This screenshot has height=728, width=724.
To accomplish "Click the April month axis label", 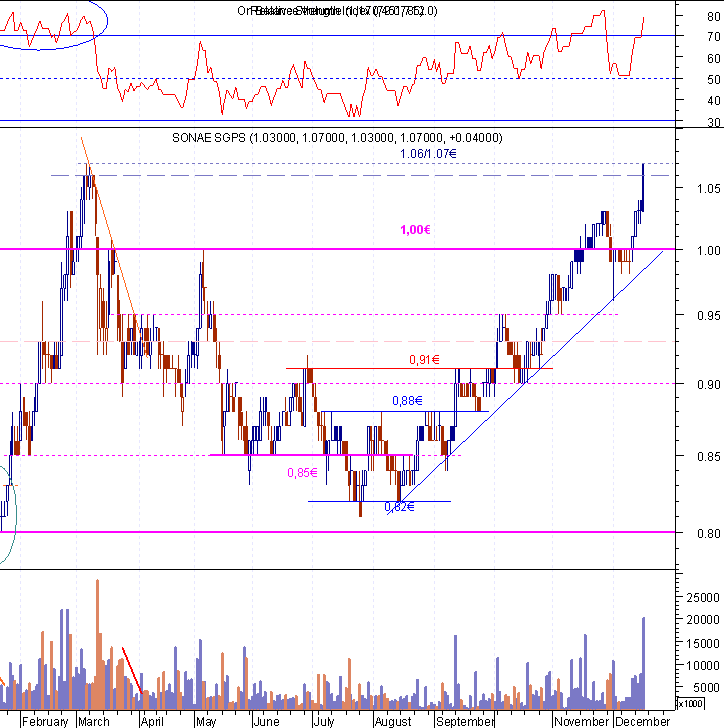I will (x=152, y=722).
